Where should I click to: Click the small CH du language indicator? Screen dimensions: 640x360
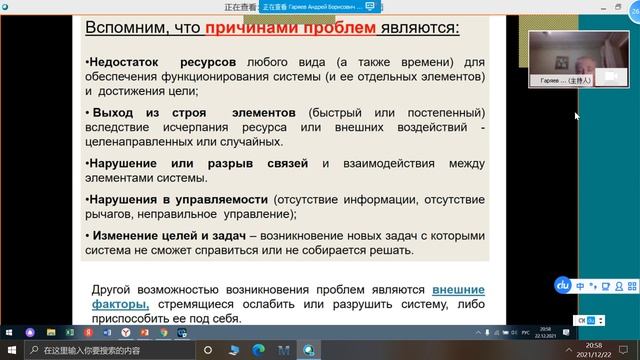pyautogui.click(x=586, y=320)
